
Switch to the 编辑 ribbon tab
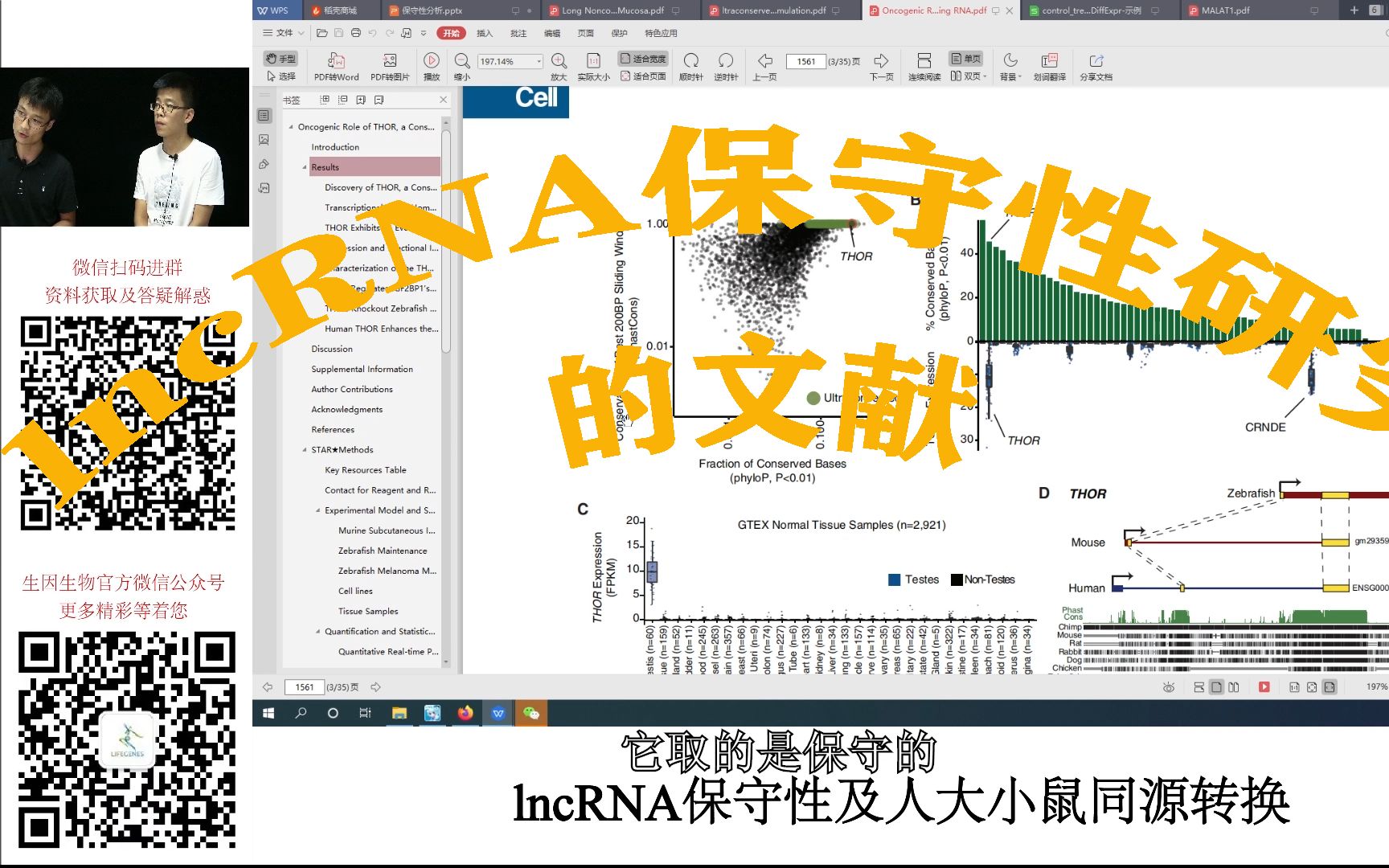click(552, 33)
